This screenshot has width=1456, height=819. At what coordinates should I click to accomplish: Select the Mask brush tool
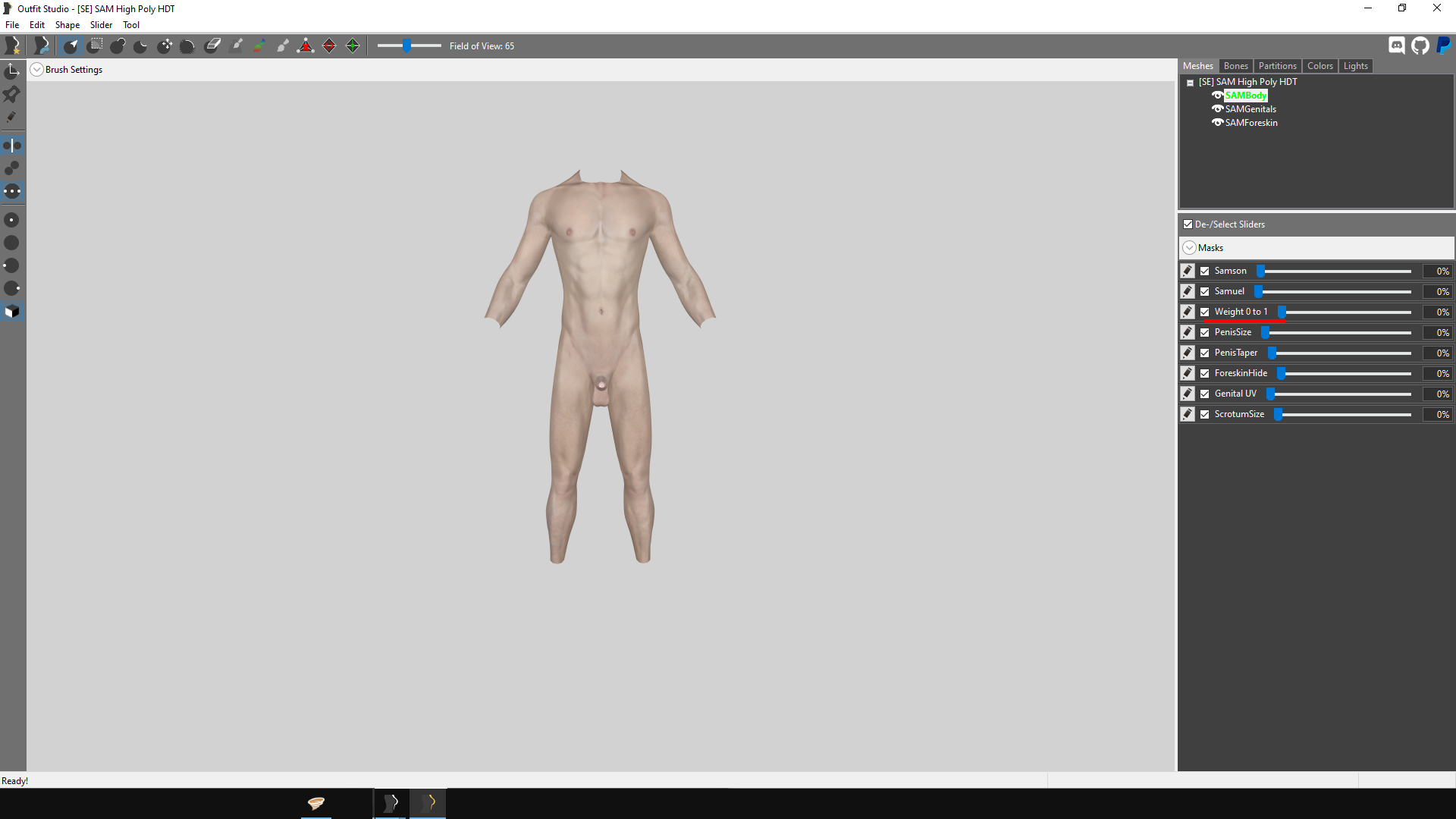click(x=94, y=45)
